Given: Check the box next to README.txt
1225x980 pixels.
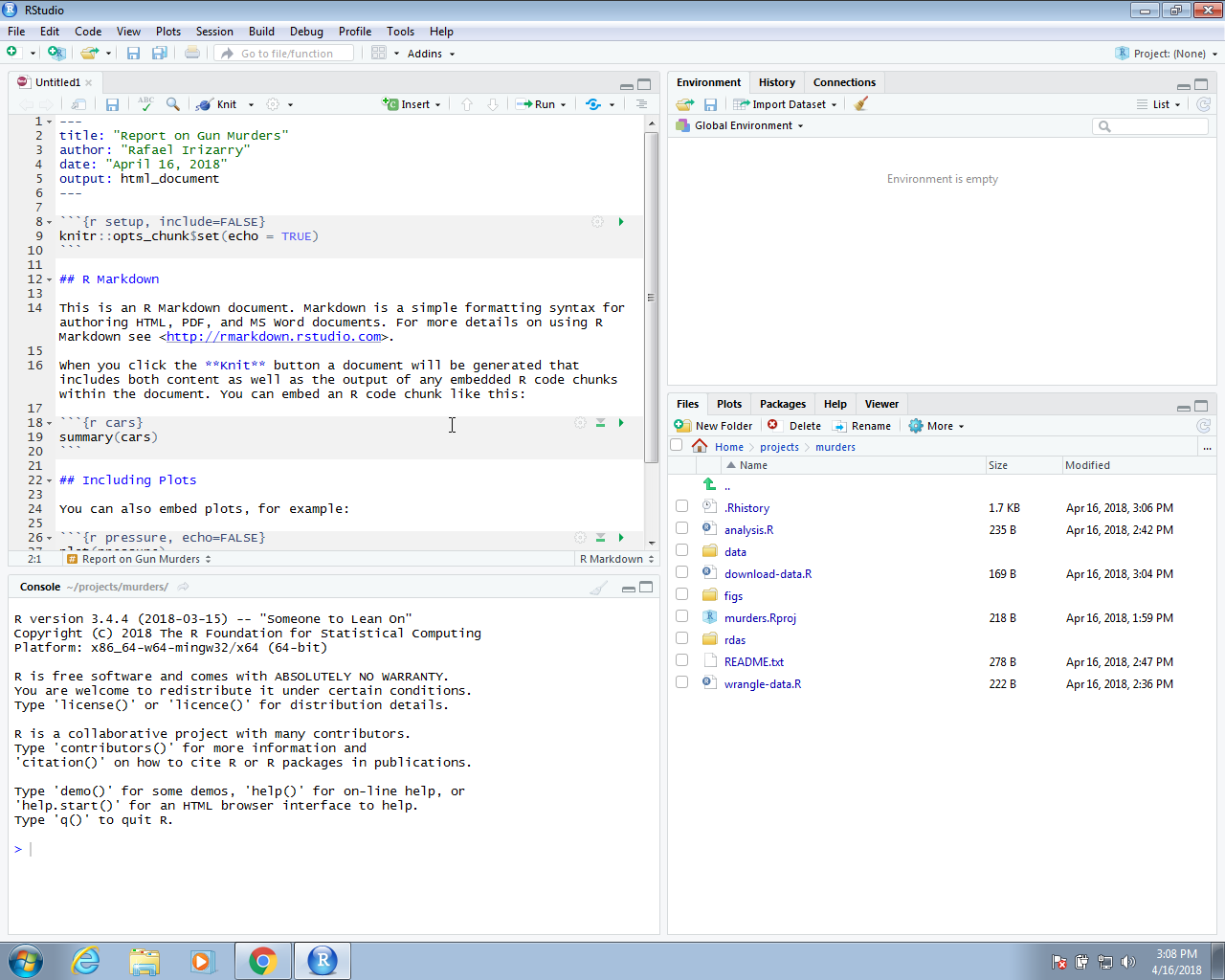Looking at the screenshot, I should tap(681, 660).
